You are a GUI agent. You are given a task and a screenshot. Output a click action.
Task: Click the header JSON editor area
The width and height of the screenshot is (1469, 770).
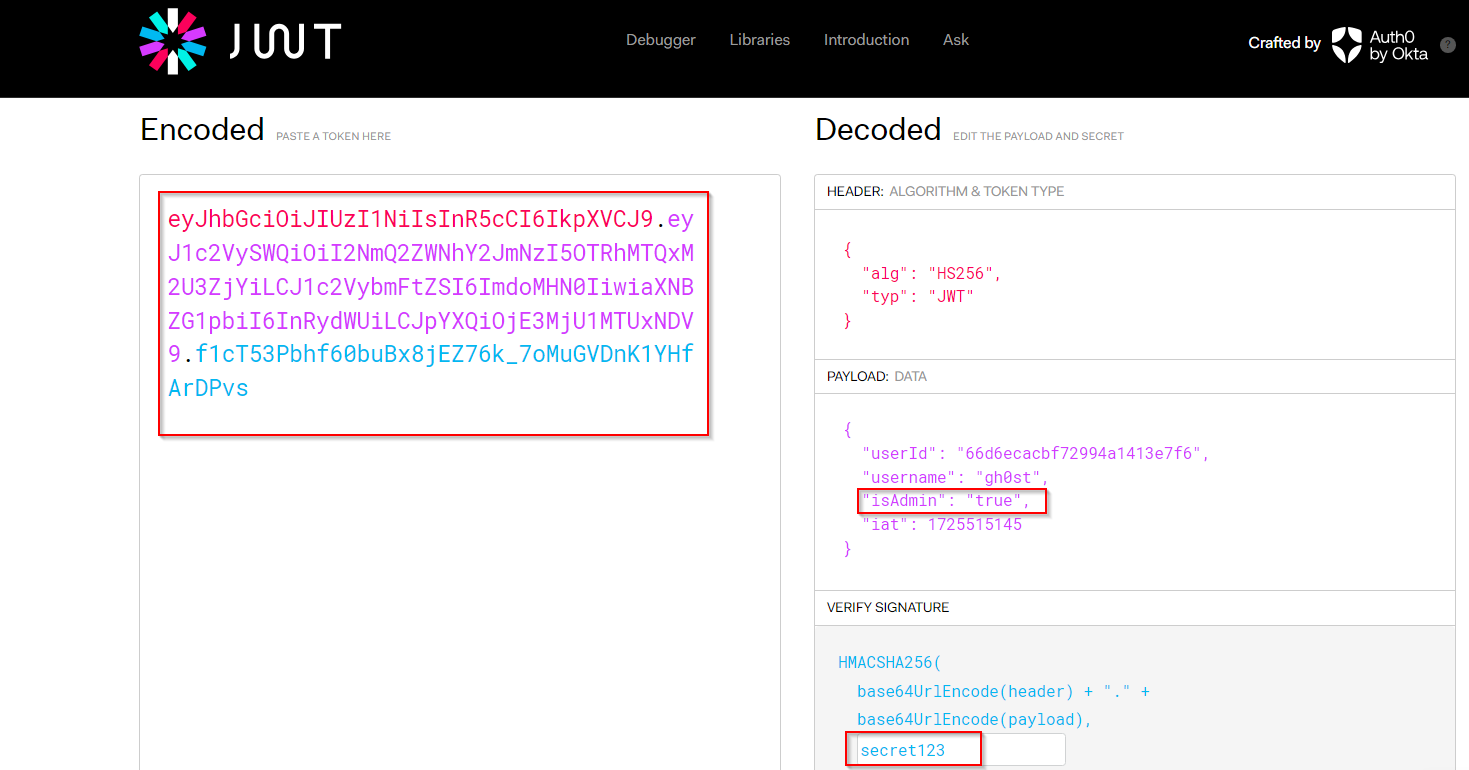(1135, 284)
